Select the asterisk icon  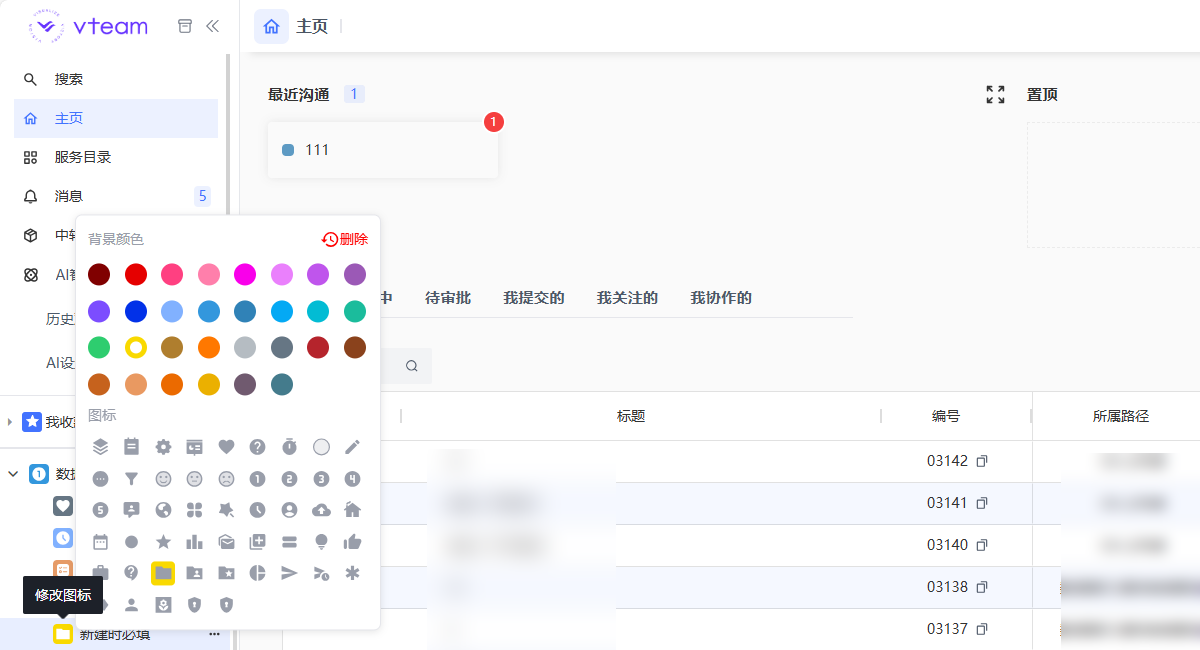point(352,573)
